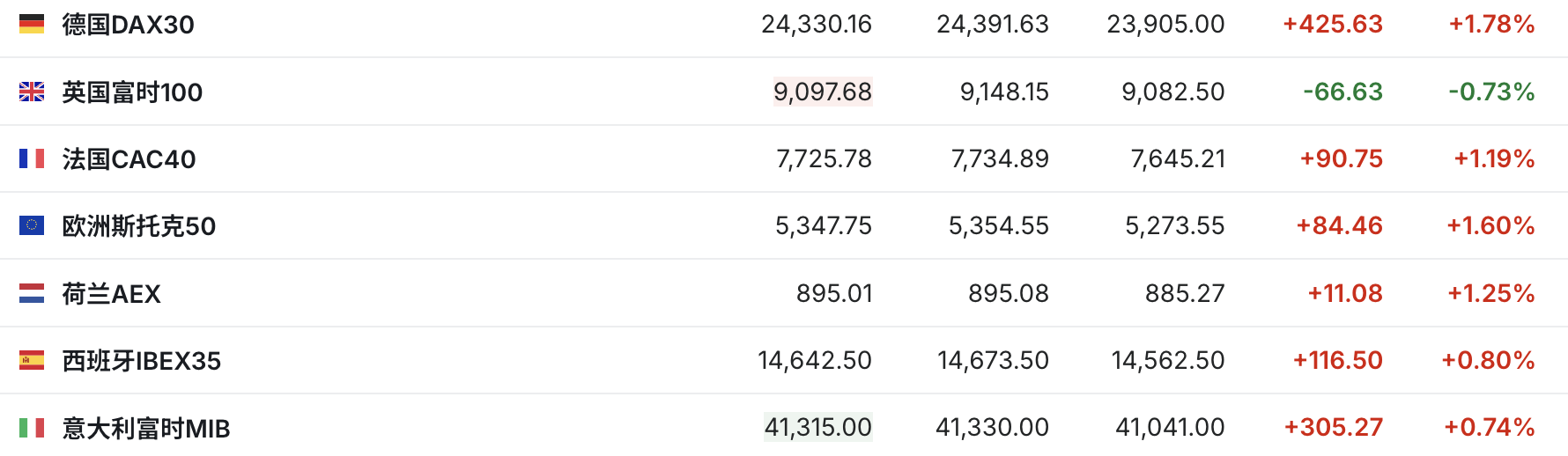
Task: Click the French flag icon
Action: (32, 158)
